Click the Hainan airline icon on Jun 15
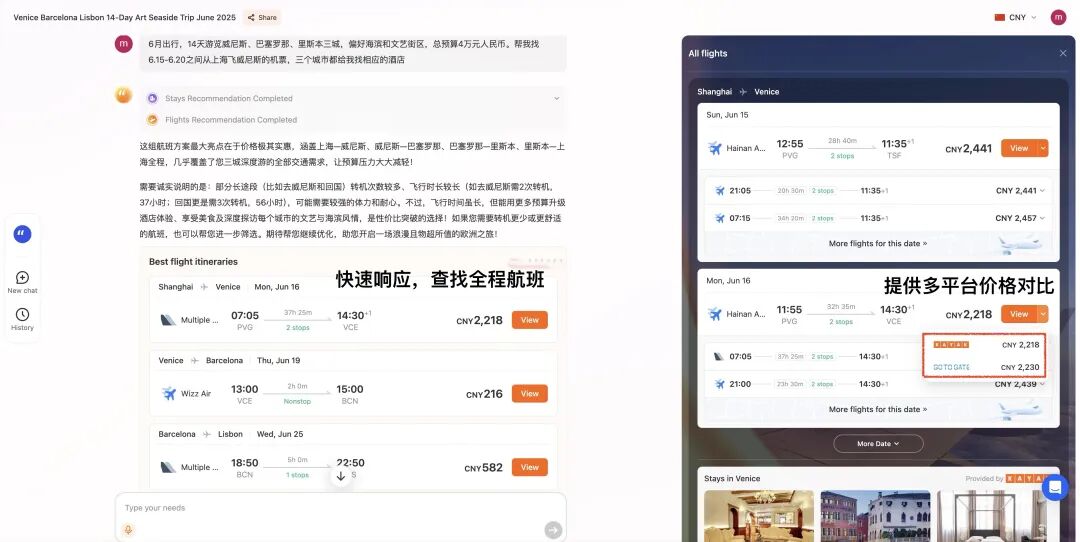The width and height of the screenshot is (1080, 542). tap(715, 148)
